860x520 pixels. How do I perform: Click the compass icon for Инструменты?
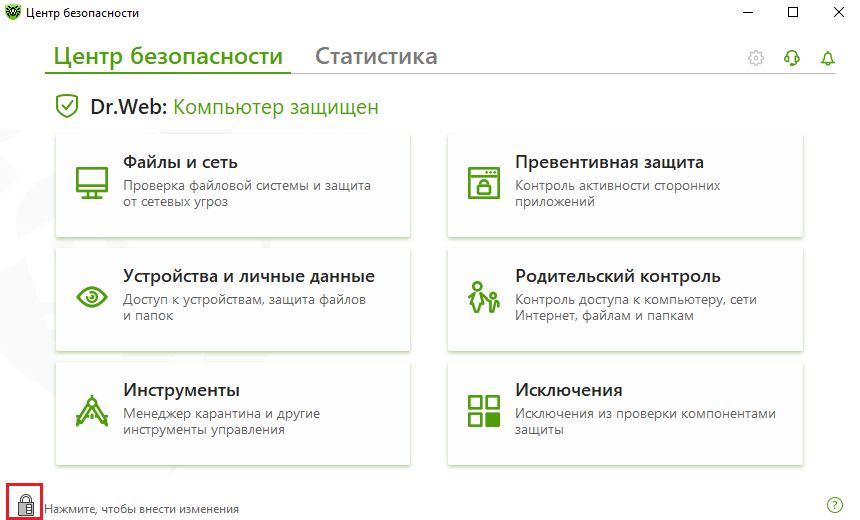click(92, 411)
